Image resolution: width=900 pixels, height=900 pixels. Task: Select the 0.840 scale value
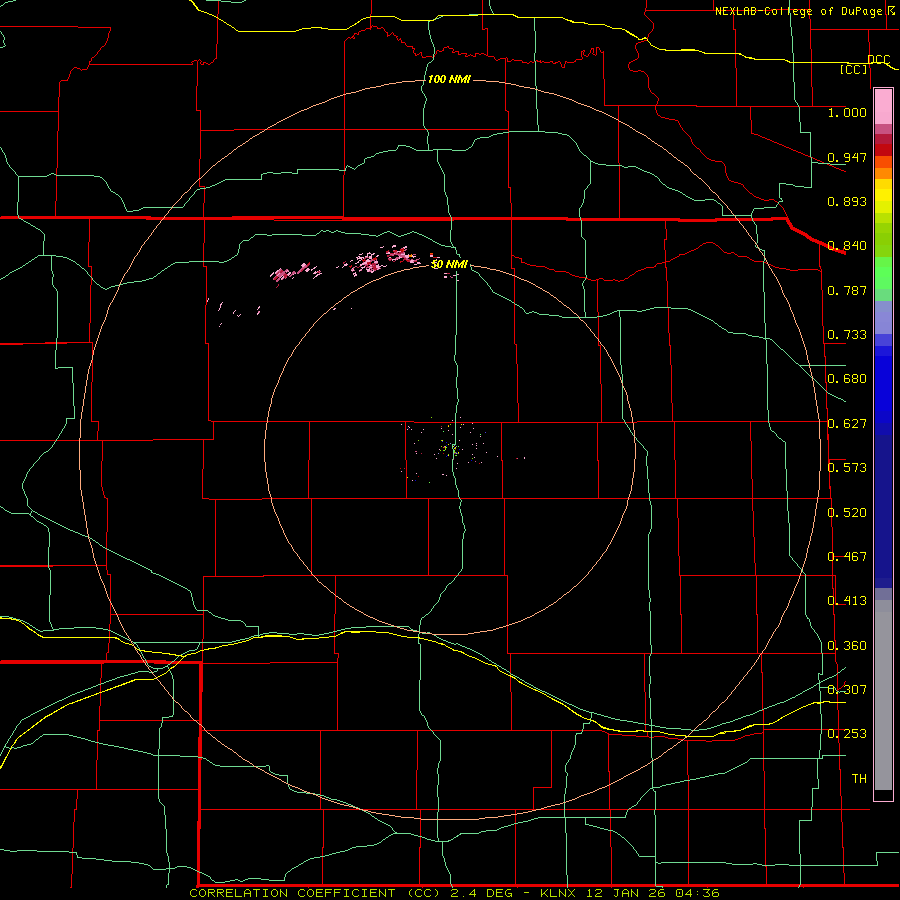(847, 246)
